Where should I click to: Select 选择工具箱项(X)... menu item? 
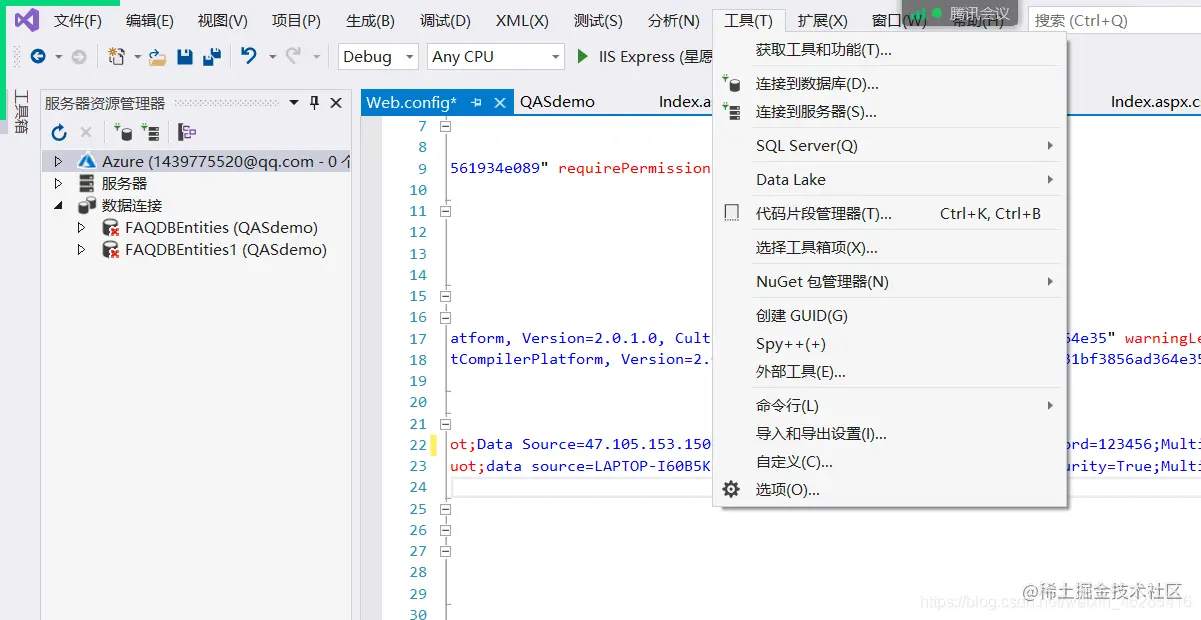[890, 248]
